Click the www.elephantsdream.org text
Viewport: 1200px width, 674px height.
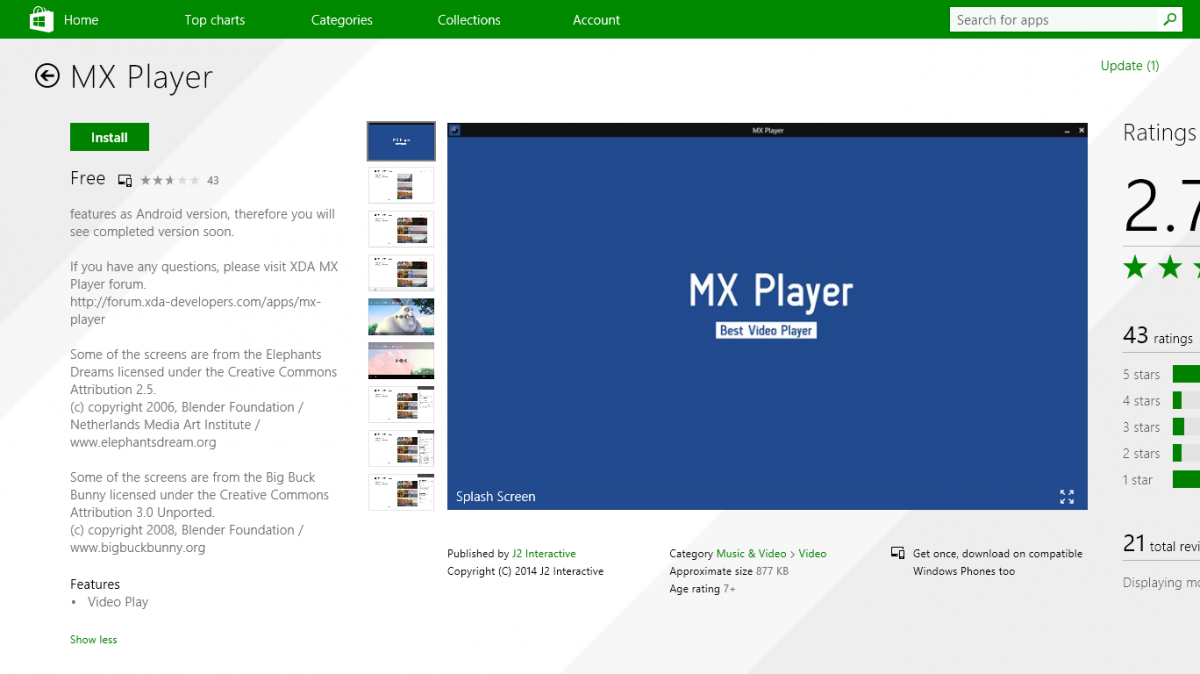[x=143, y=442]
